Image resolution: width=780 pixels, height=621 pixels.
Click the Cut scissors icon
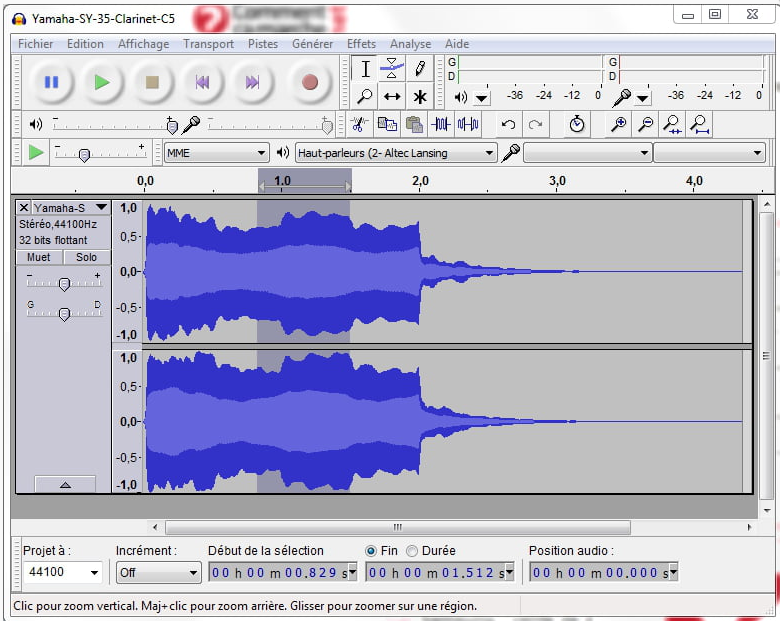point(359,124)
